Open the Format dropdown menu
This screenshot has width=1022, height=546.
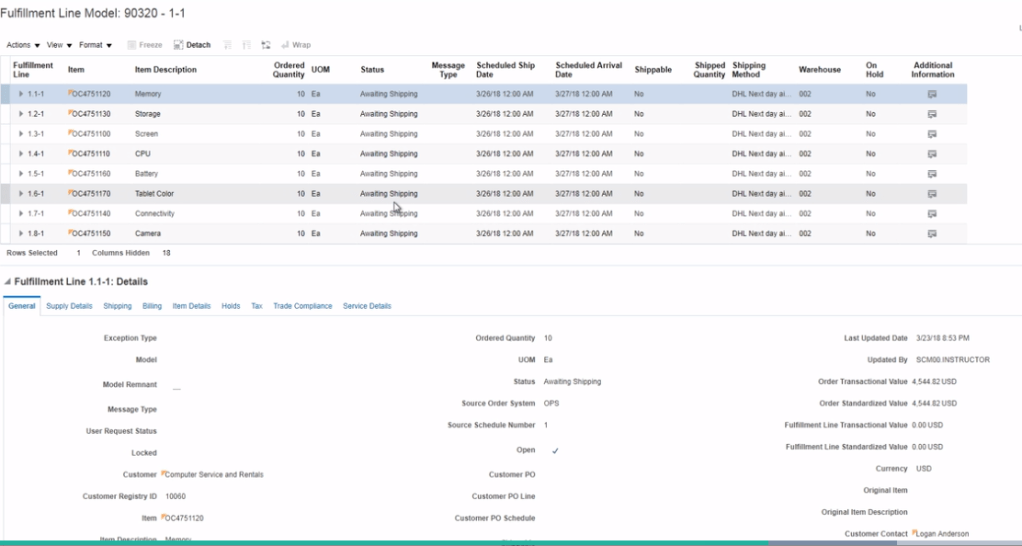[95, 45]
